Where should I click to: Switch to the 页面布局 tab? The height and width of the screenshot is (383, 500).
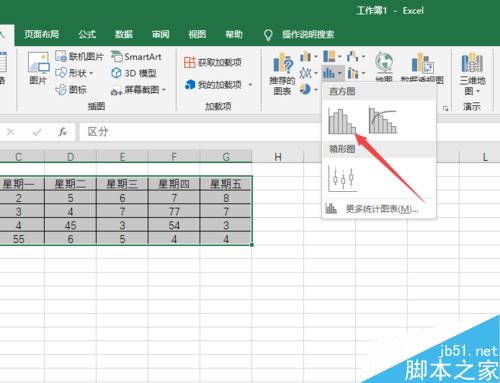tap(42, 34)
